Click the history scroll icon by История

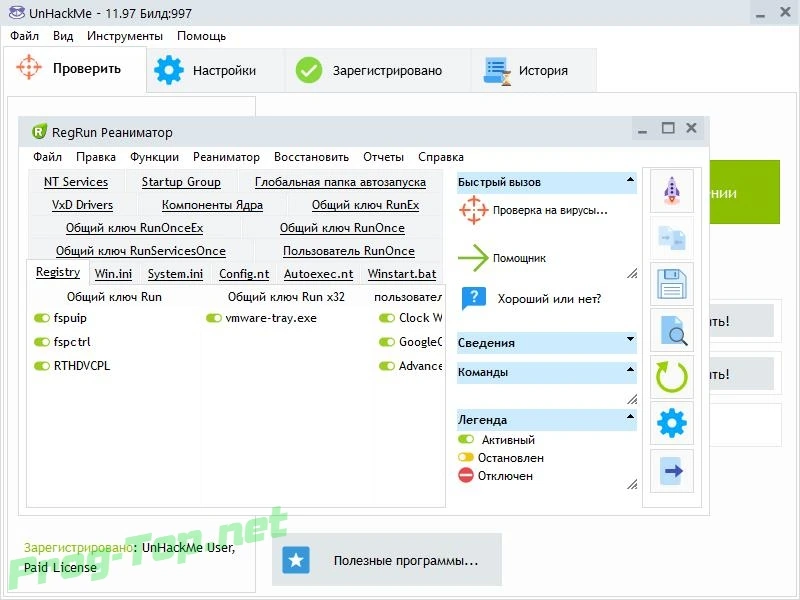[x=497, y=71]
